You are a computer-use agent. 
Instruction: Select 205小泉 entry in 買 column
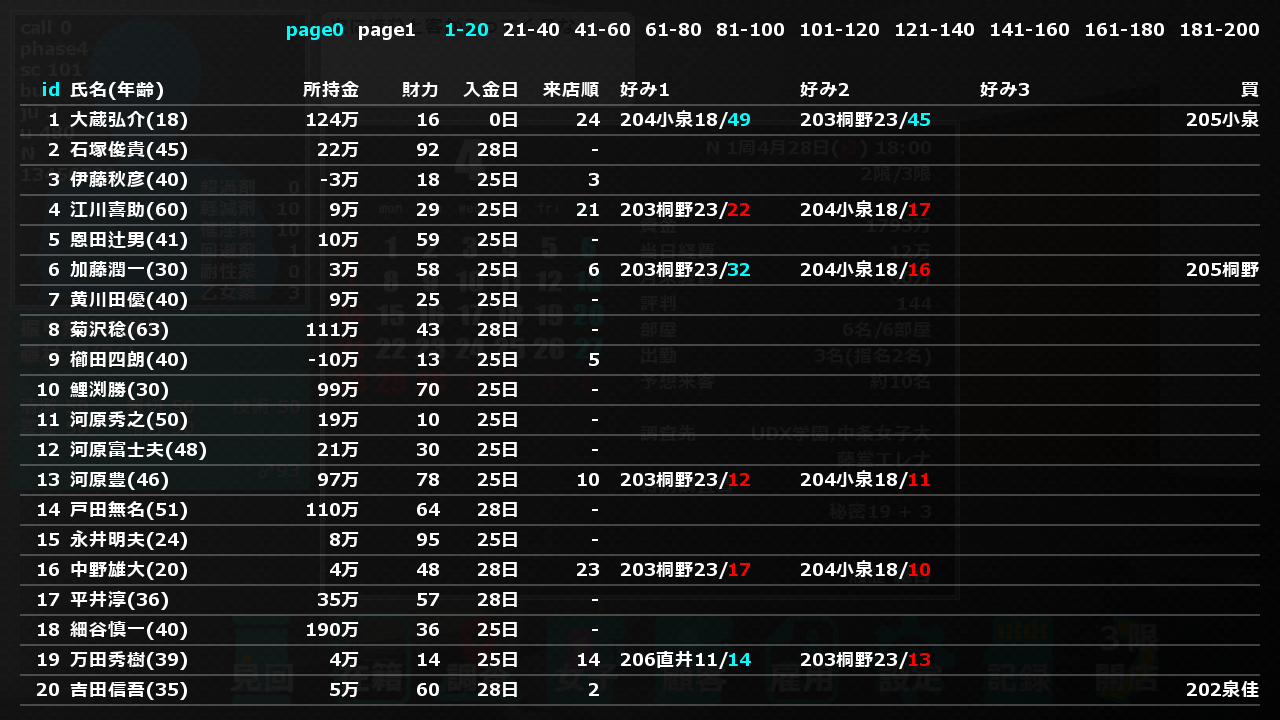[x=1222, y=120]
